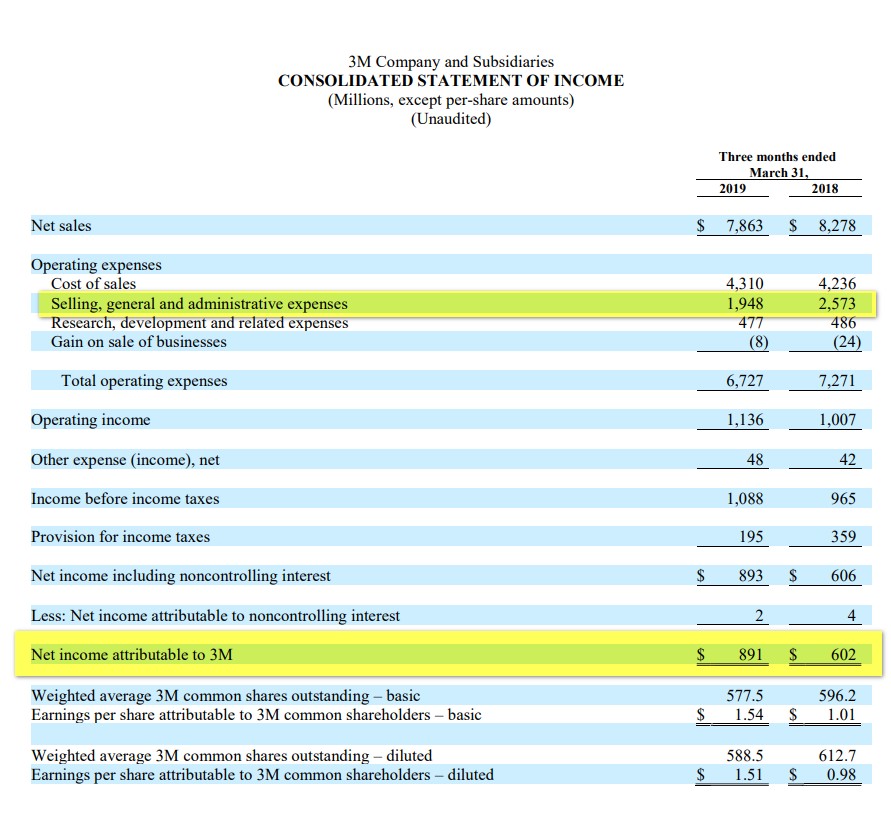Click basic shares value 577.5

click(x=744, y=695)
